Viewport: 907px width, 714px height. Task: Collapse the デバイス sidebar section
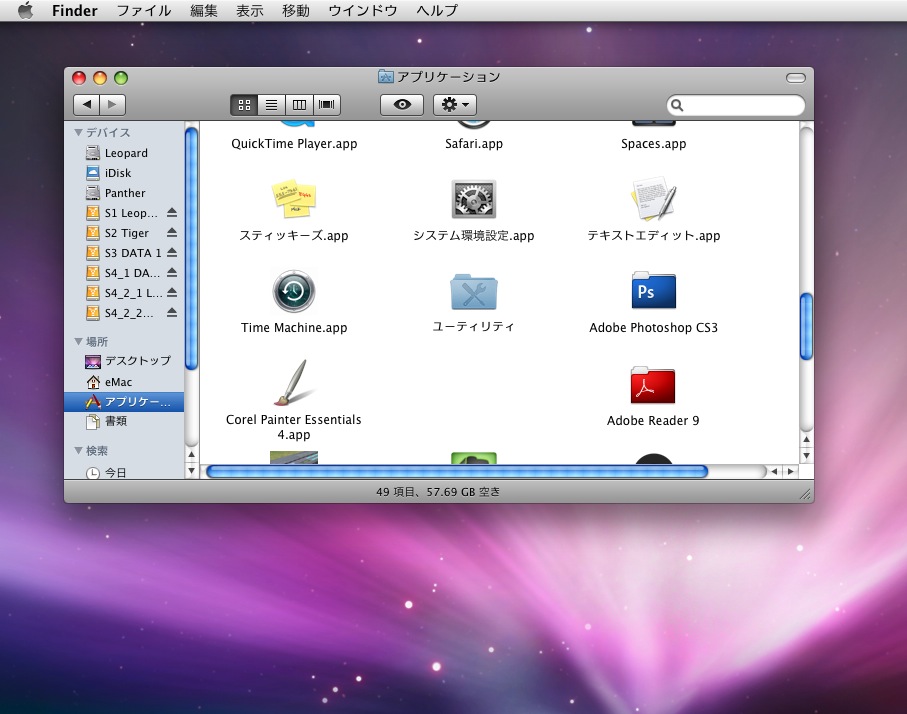(78, 133)
